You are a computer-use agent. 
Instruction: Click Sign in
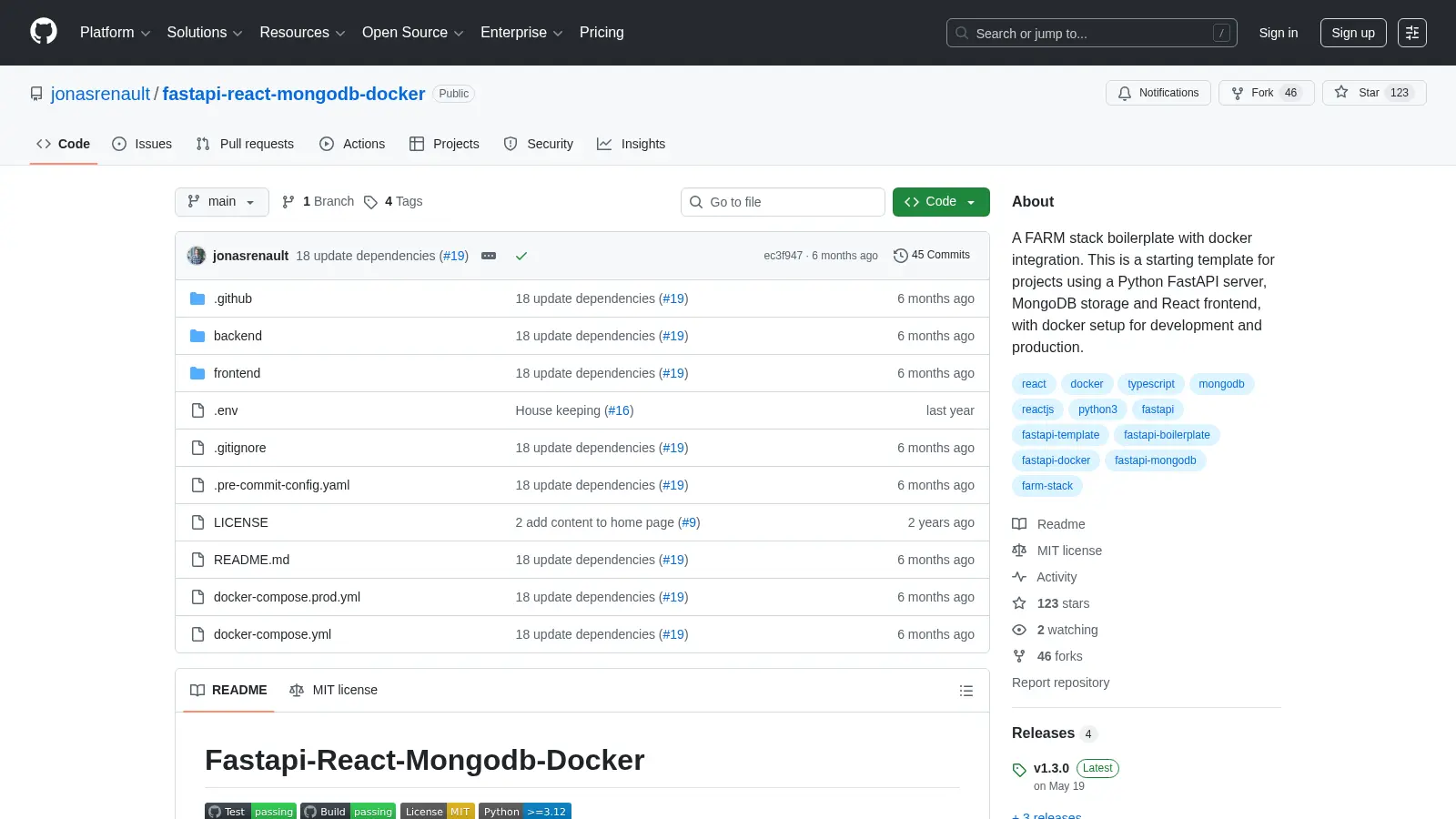pos(1279,33)
